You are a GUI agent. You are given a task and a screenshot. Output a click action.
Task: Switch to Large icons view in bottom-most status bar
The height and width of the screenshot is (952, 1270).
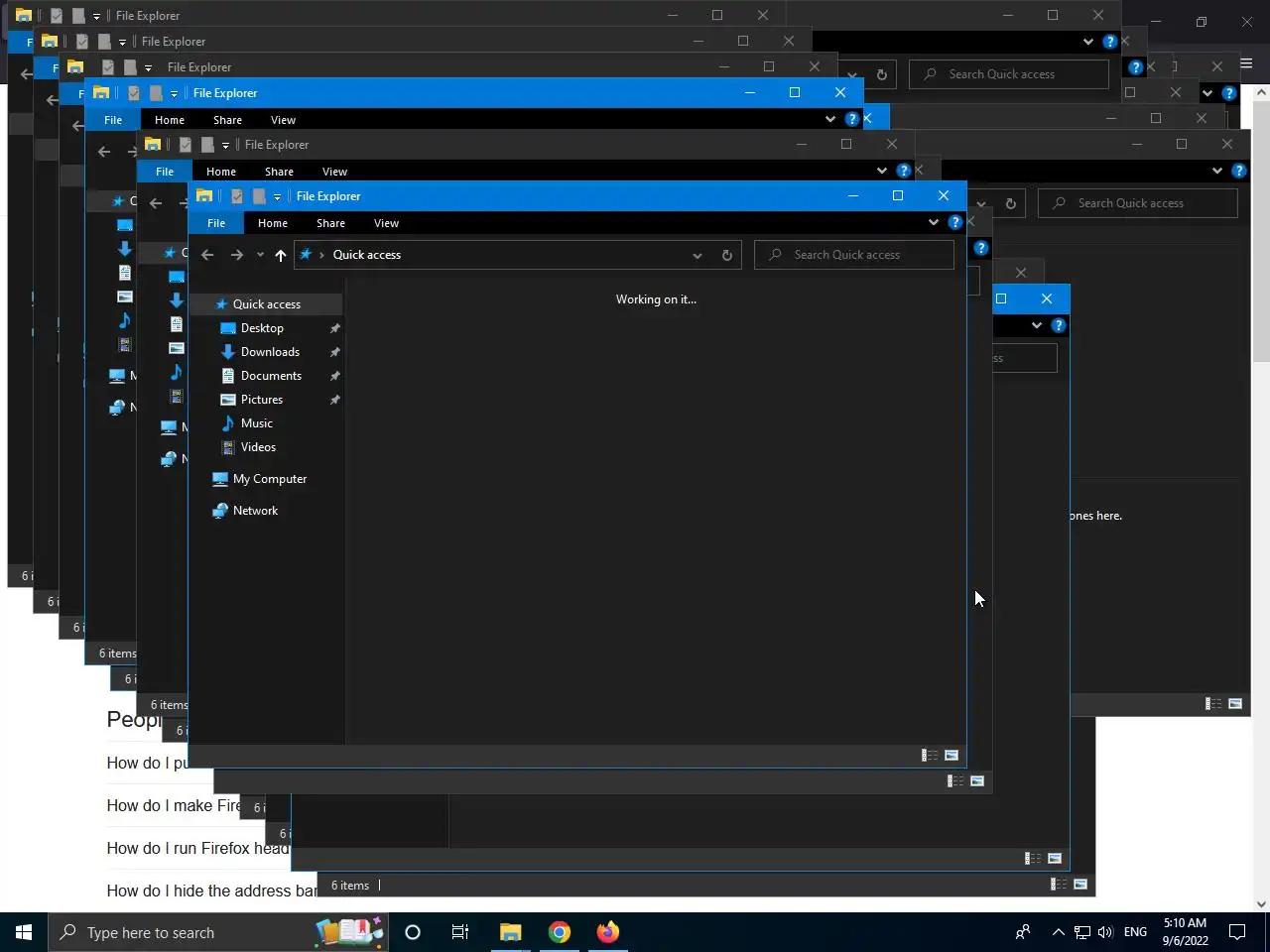tap(1080, 885)
